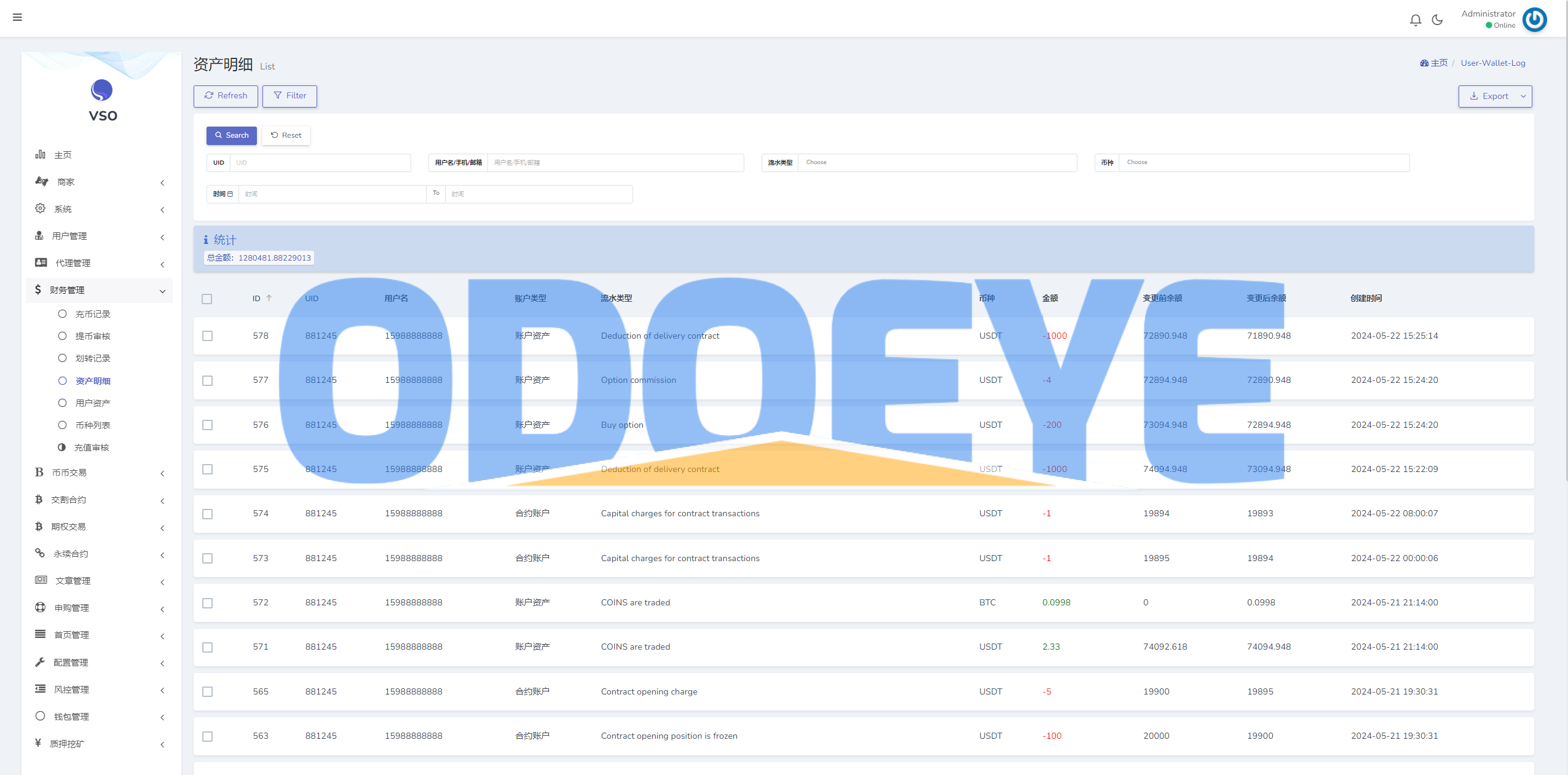Click the Filter icon to filter records
The width and height of the screenshot is (1568, 775).
[x=289, y=95]
